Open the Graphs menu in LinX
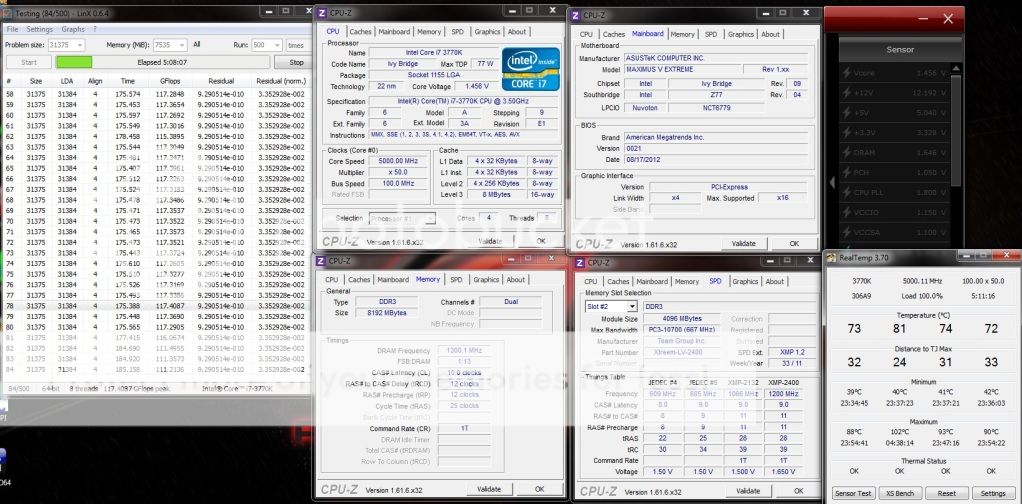1022x504 pixels. (73, 29)
